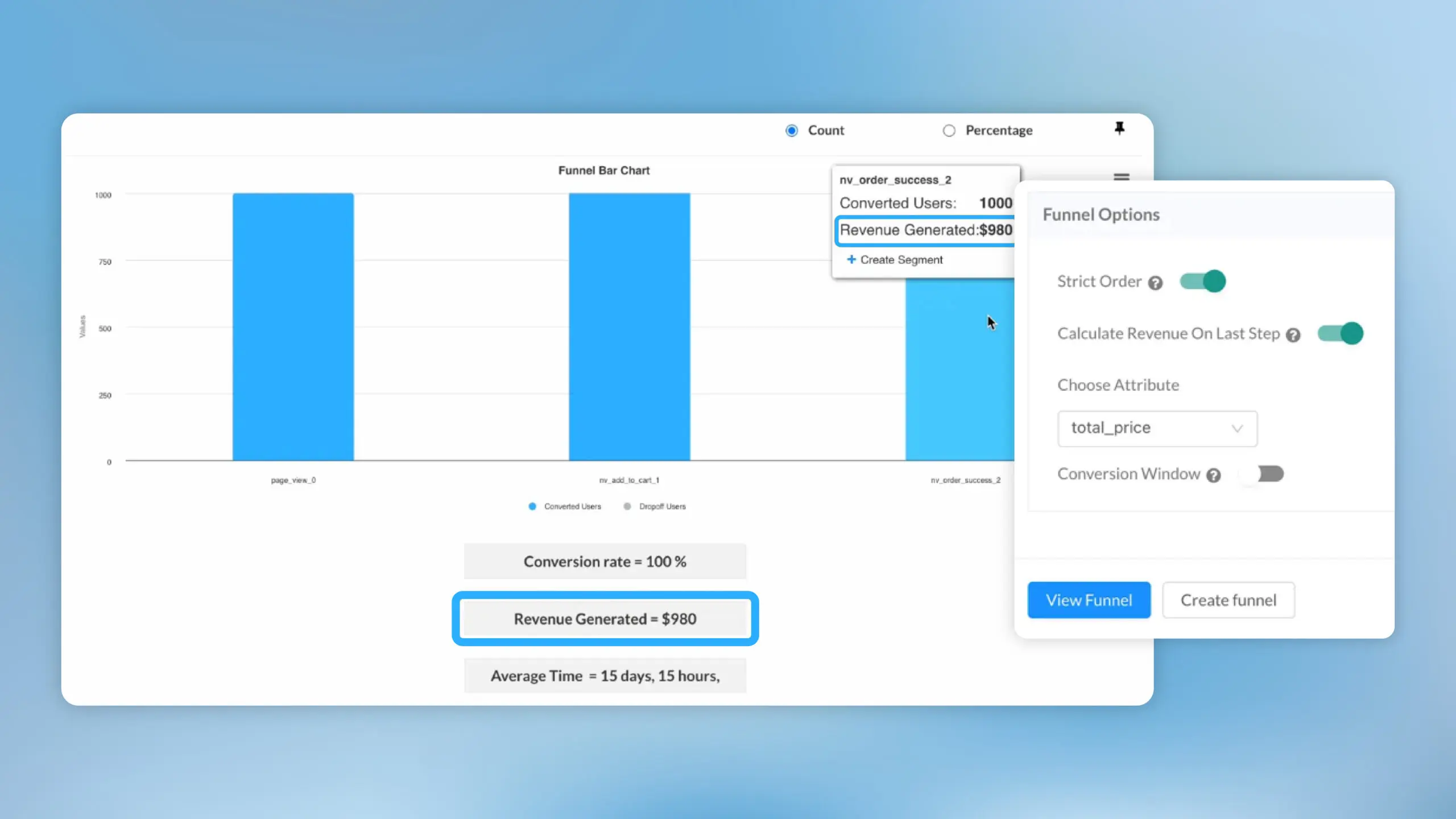The image size is (1456, 819).
Task: Click the Conversion Window help icon
Action: pyautogui.click(x=1213, y=475)
